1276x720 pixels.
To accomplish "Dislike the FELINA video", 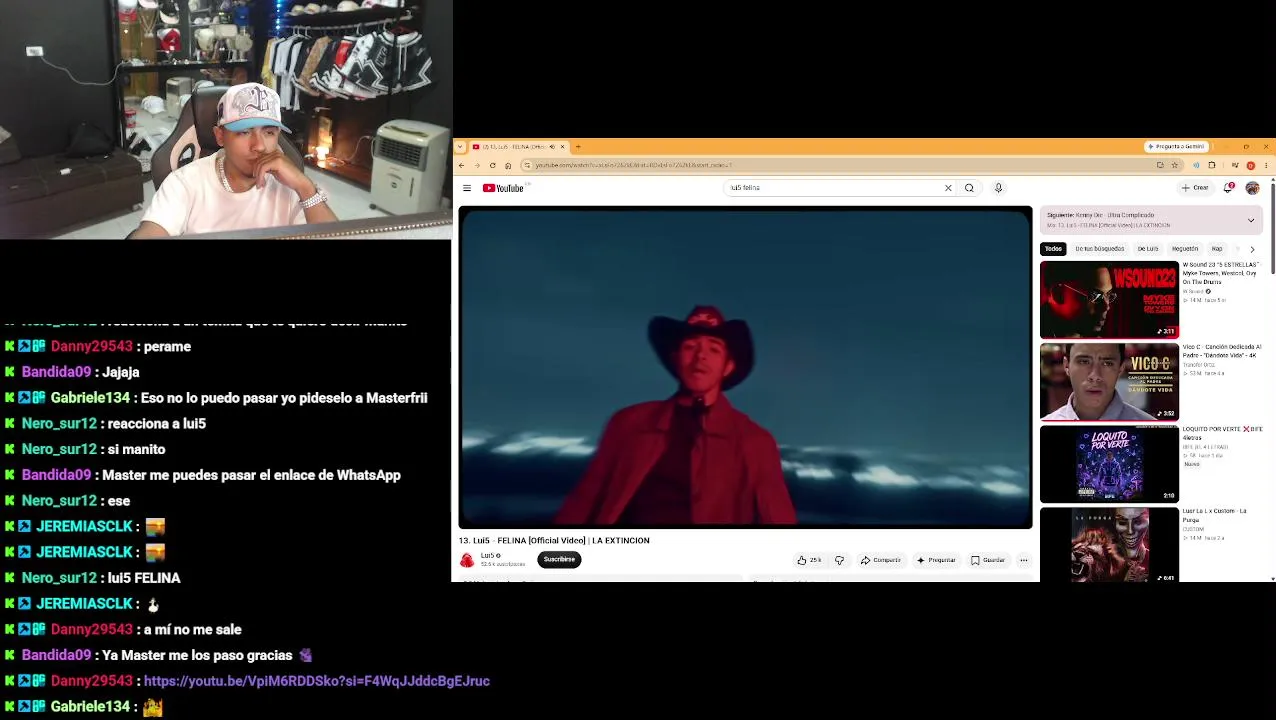I will pyautogui.click(x=839, y=560).
